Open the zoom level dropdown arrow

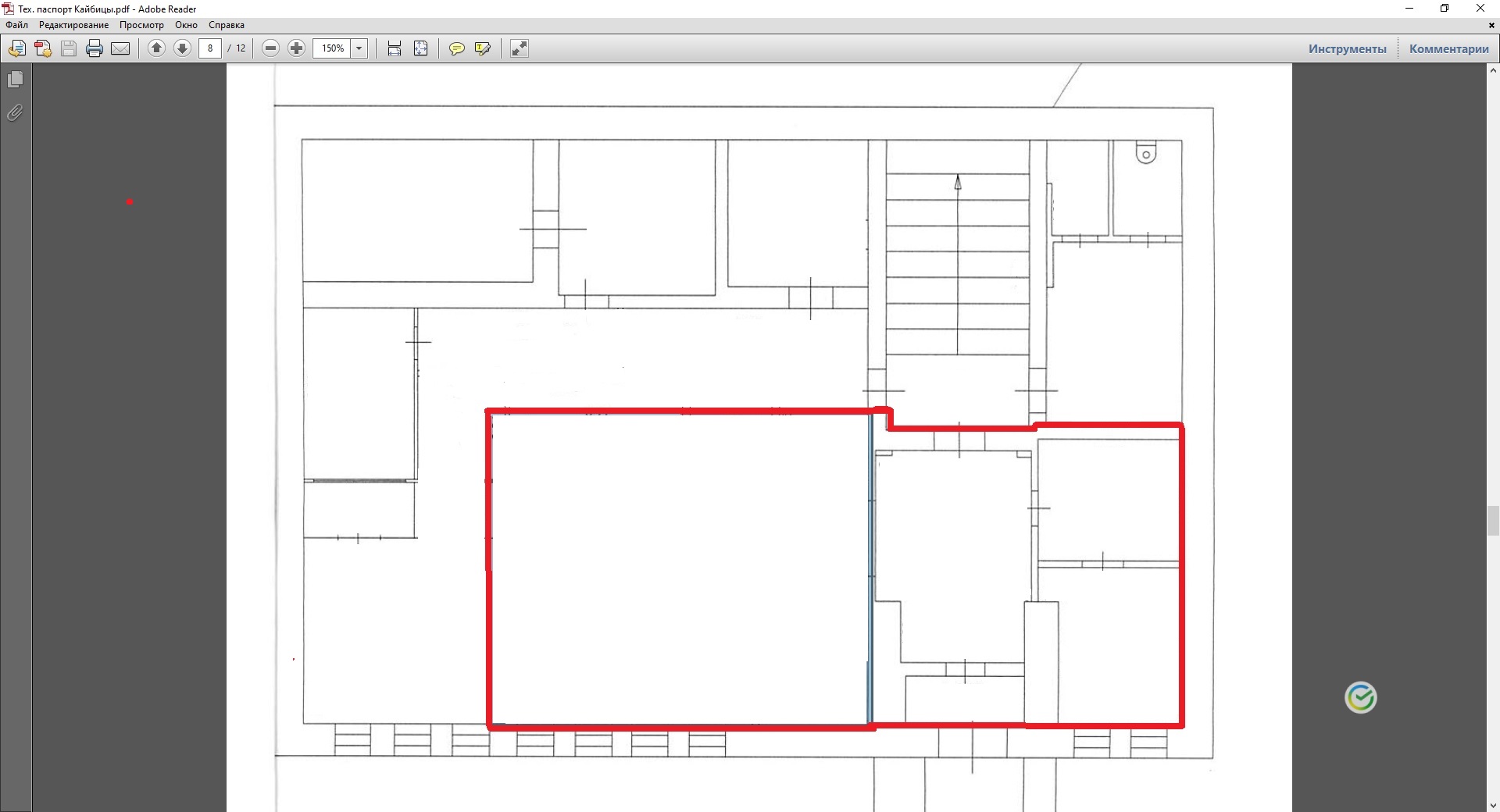(359, 48)
